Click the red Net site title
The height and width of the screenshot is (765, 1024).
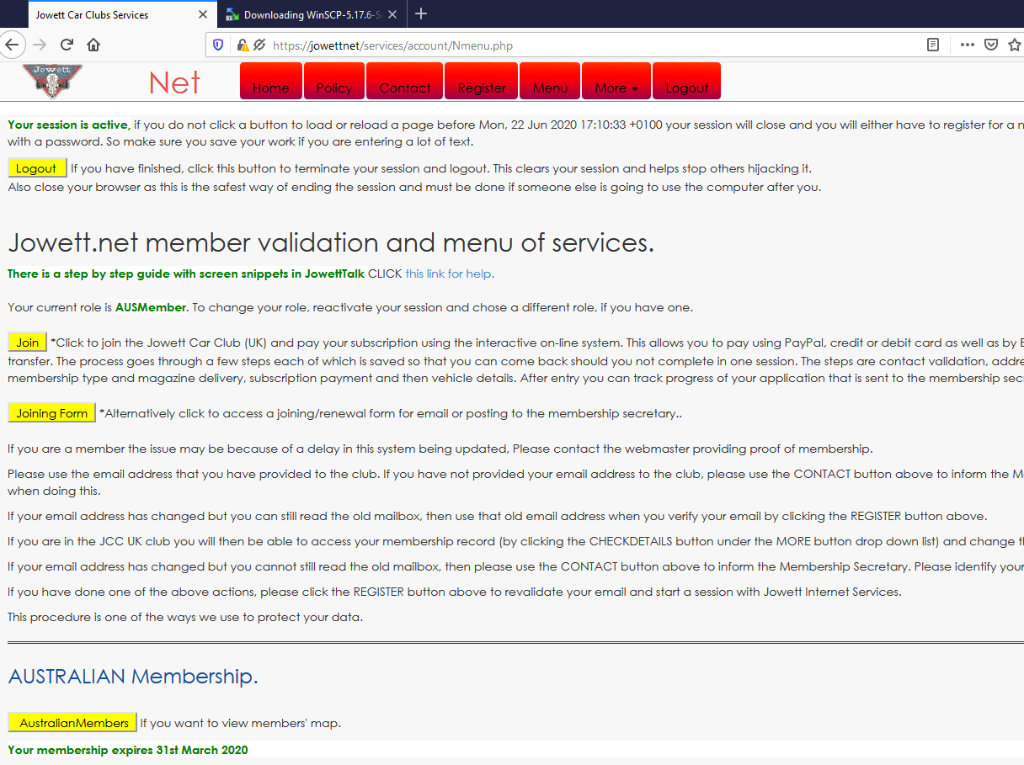(x=174, y=83)
